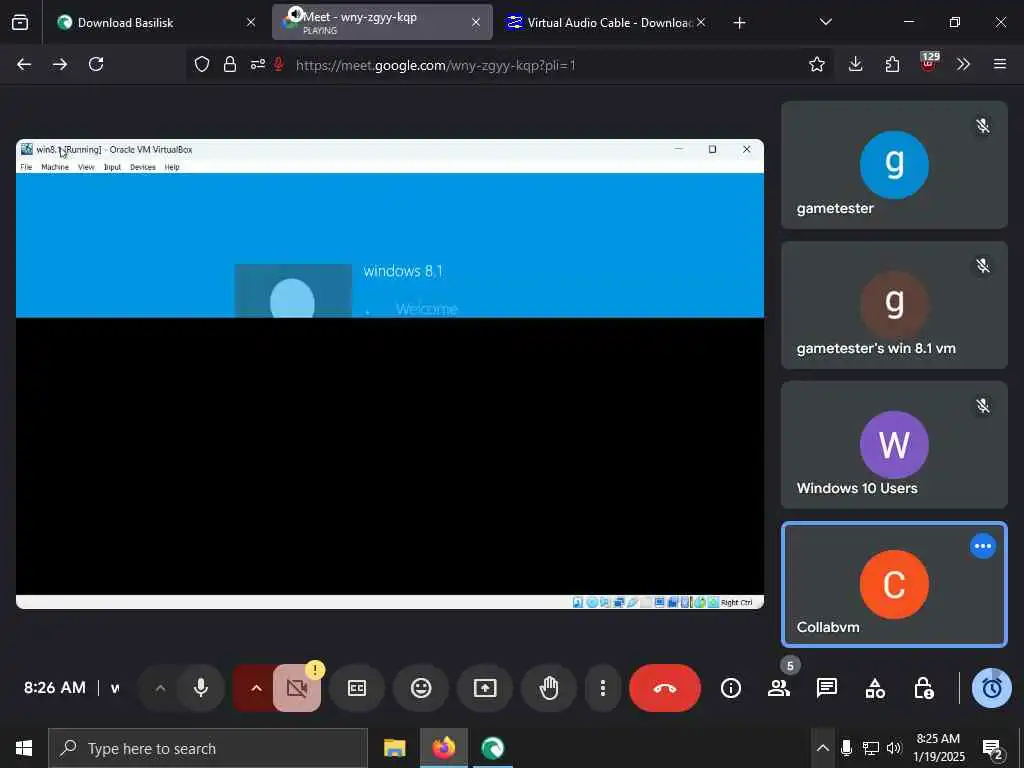Open notification center with 2 badge
Viewport: 1024px width, 768px height.
point(993,749)
